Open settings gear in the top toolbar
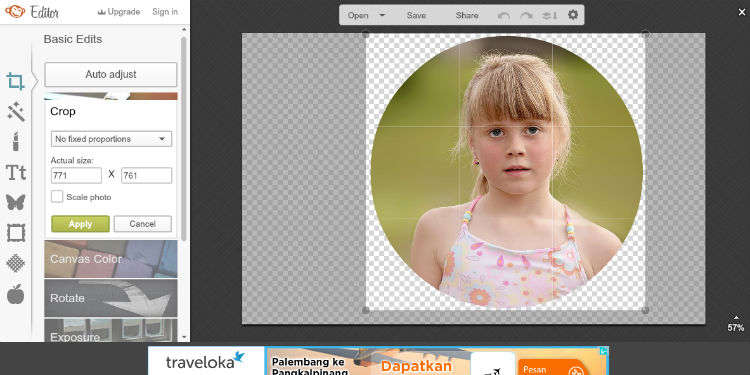 tap(573, 15)
